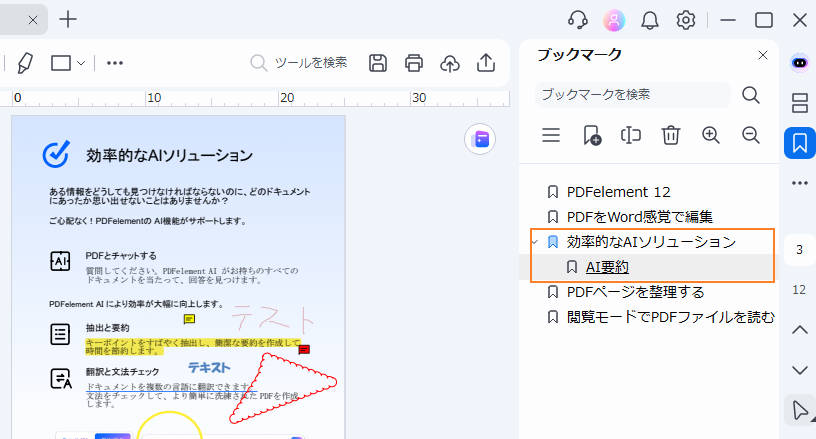Increase bookmark text size with the zoom in icon
This screenshot has width=816, height=439.
point(710,135)
